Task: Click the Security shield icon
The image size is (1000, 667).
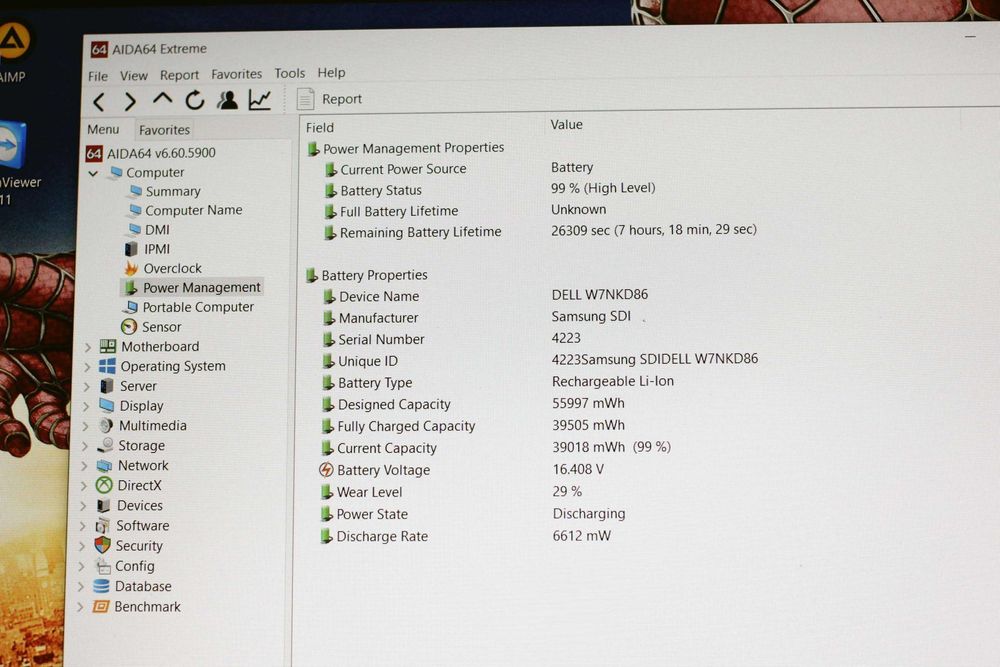Action: [x=102, y=545]
